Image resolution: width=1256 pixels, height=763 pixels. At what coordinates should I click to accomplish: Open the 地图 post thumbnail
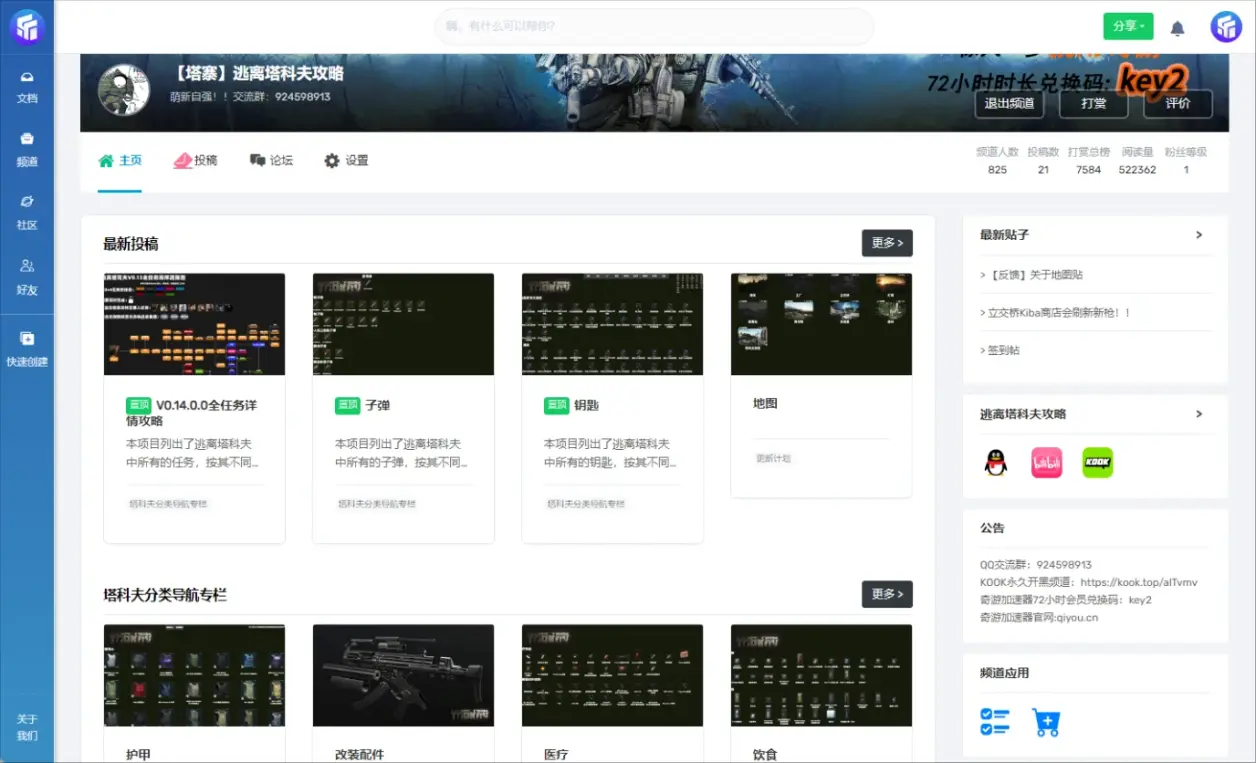[821, 324]
